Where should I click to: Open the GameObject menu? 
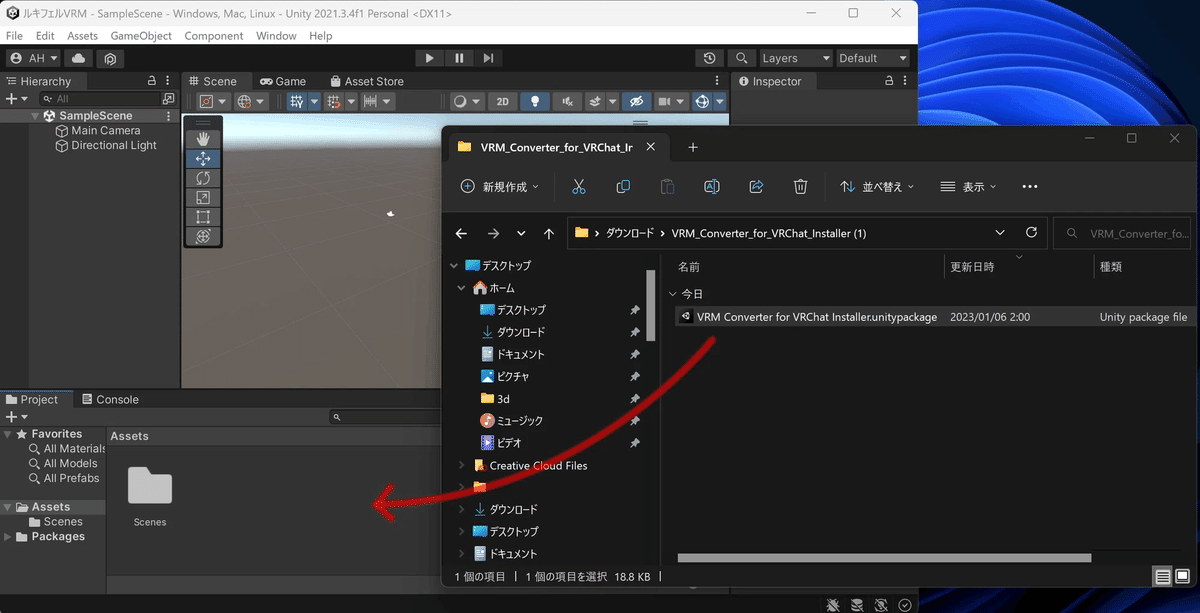tap(141, 36)
